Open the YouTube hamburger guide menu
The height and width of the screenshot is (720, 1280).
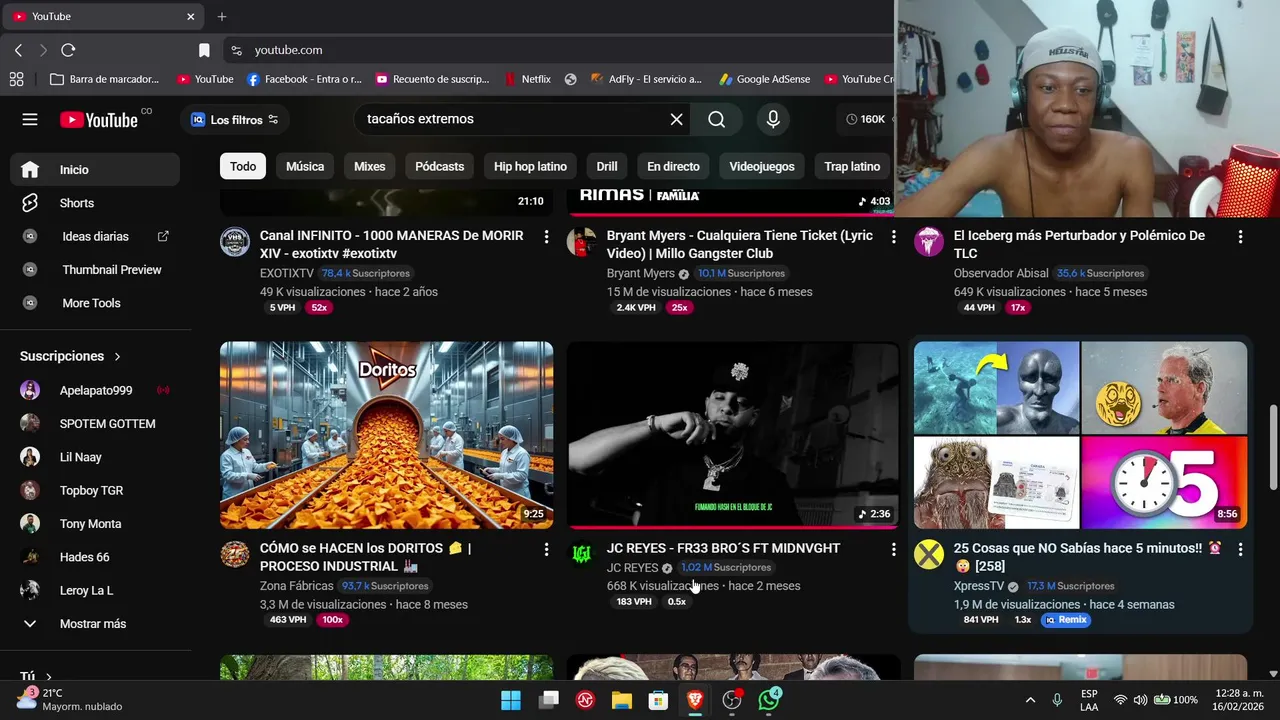pyautogui.click(x=30, y=119)
